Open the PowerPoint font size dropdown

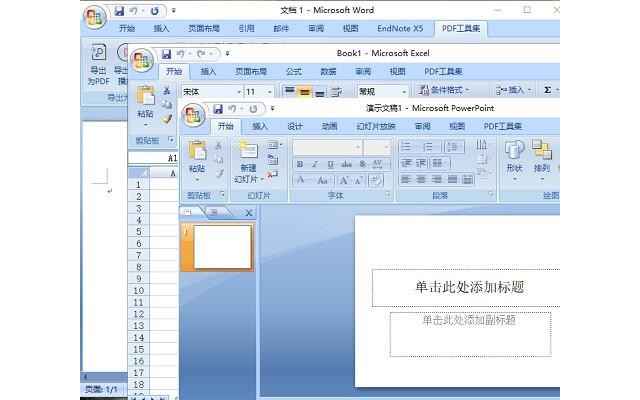pyautogui.click(x=386, y=147)
